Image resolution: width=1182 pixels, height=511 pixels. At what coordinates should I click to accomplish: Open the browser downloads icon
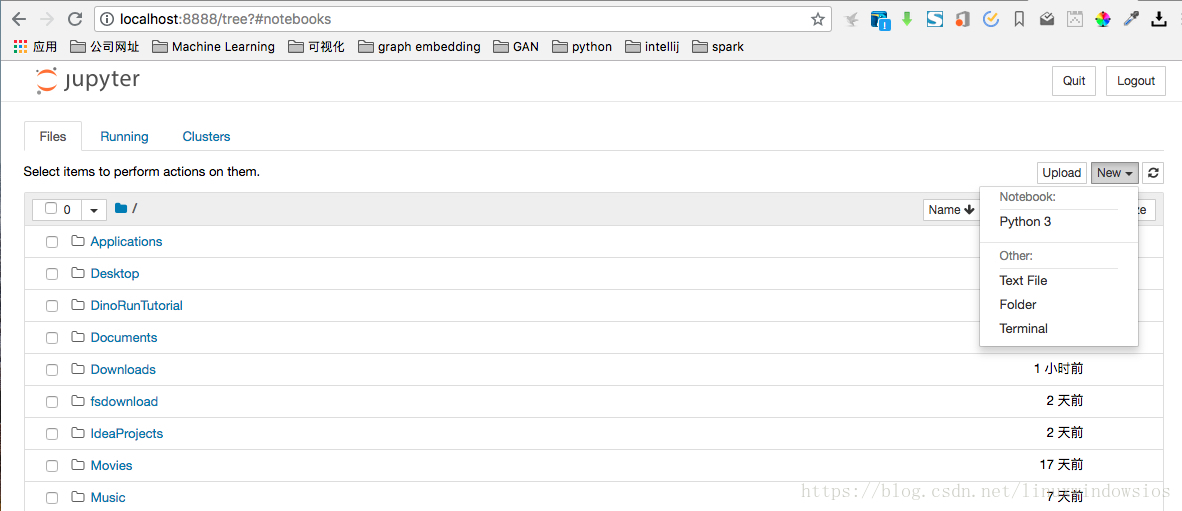1159,20
